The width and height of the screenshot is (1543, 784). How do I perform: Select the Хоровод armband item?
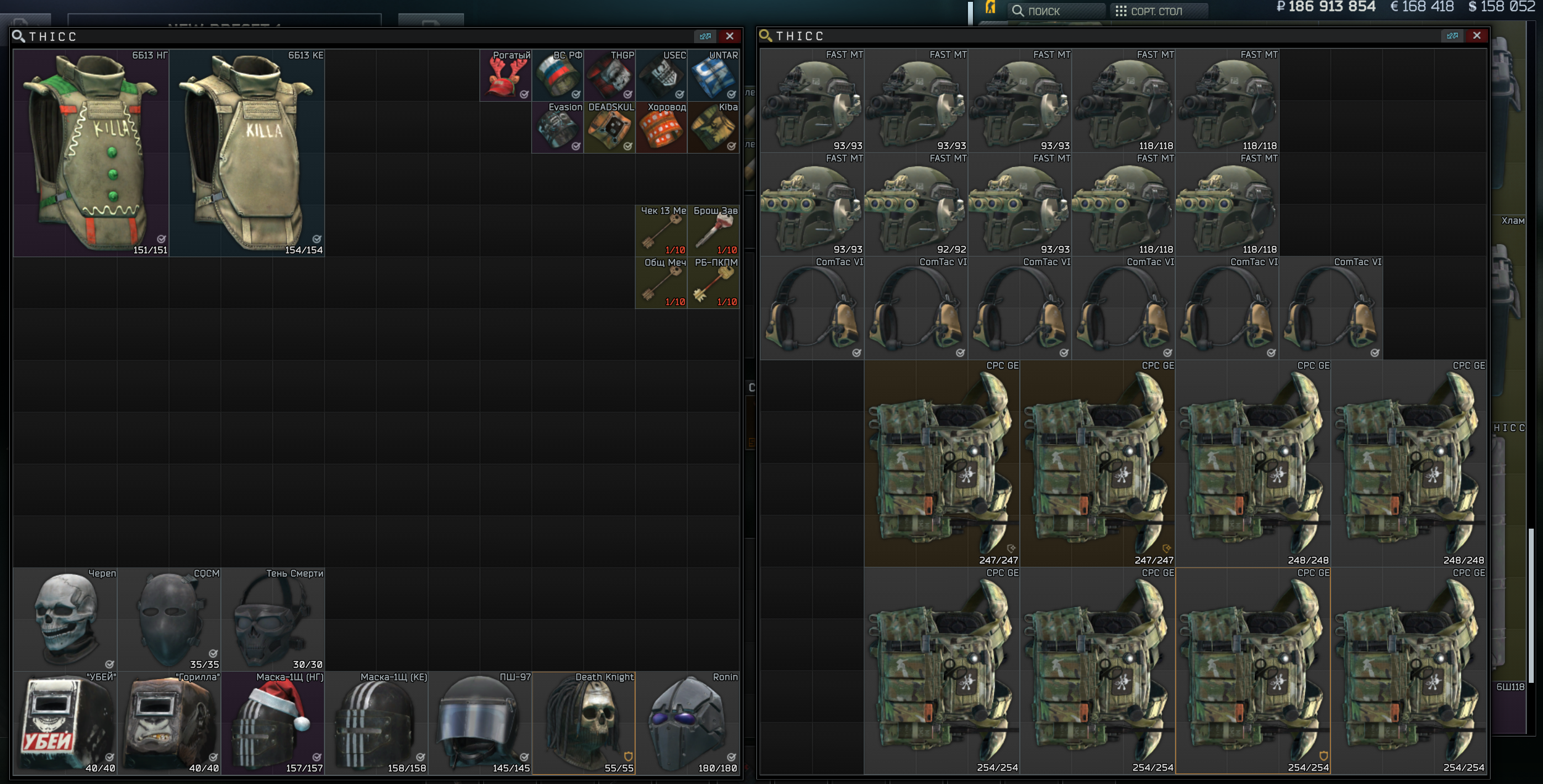point(661,128)
